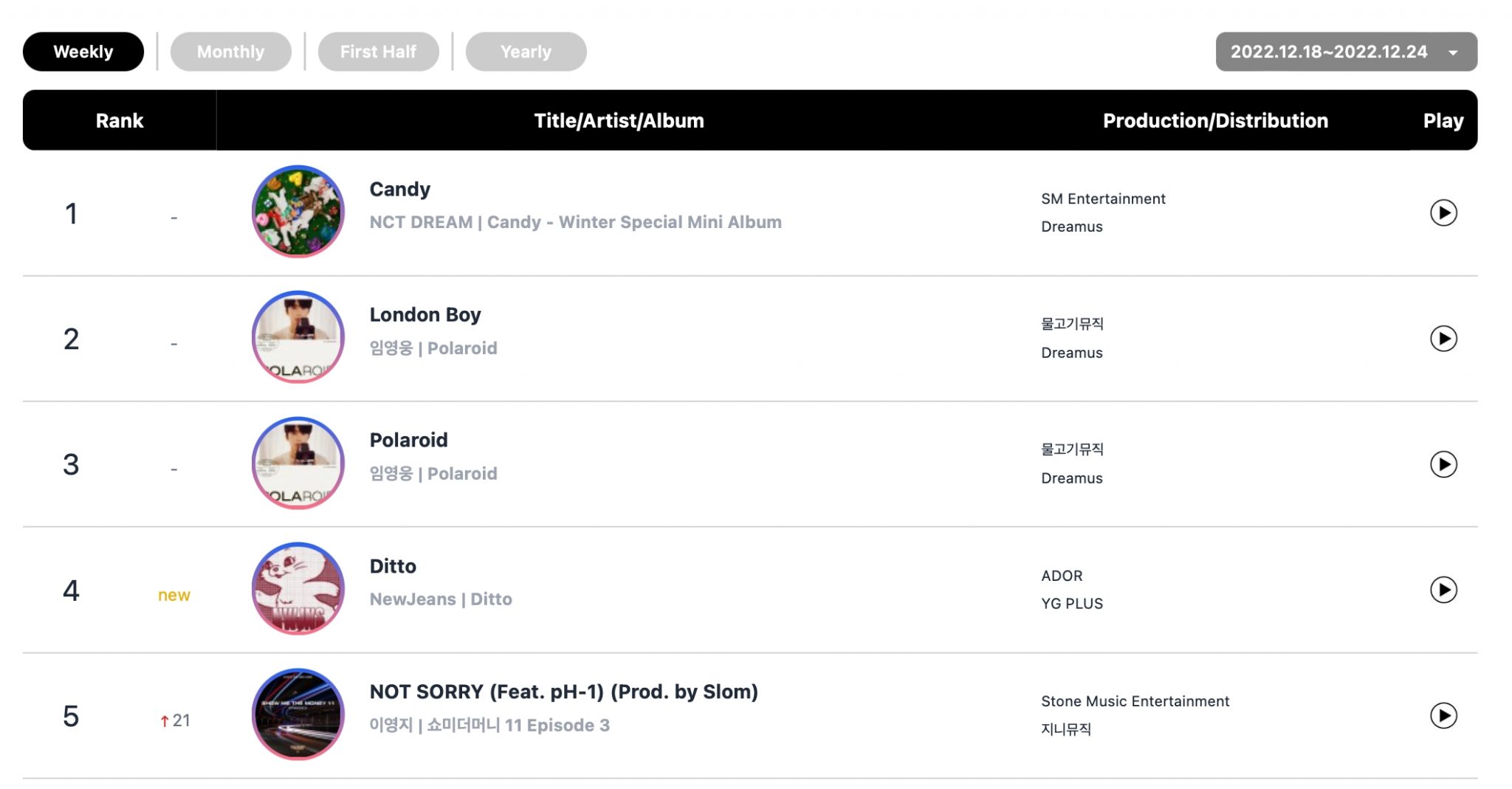Play the song Candy by NCT DREAM
The height and width of the screenshot is (789, 1512).
click(1443, 213)
